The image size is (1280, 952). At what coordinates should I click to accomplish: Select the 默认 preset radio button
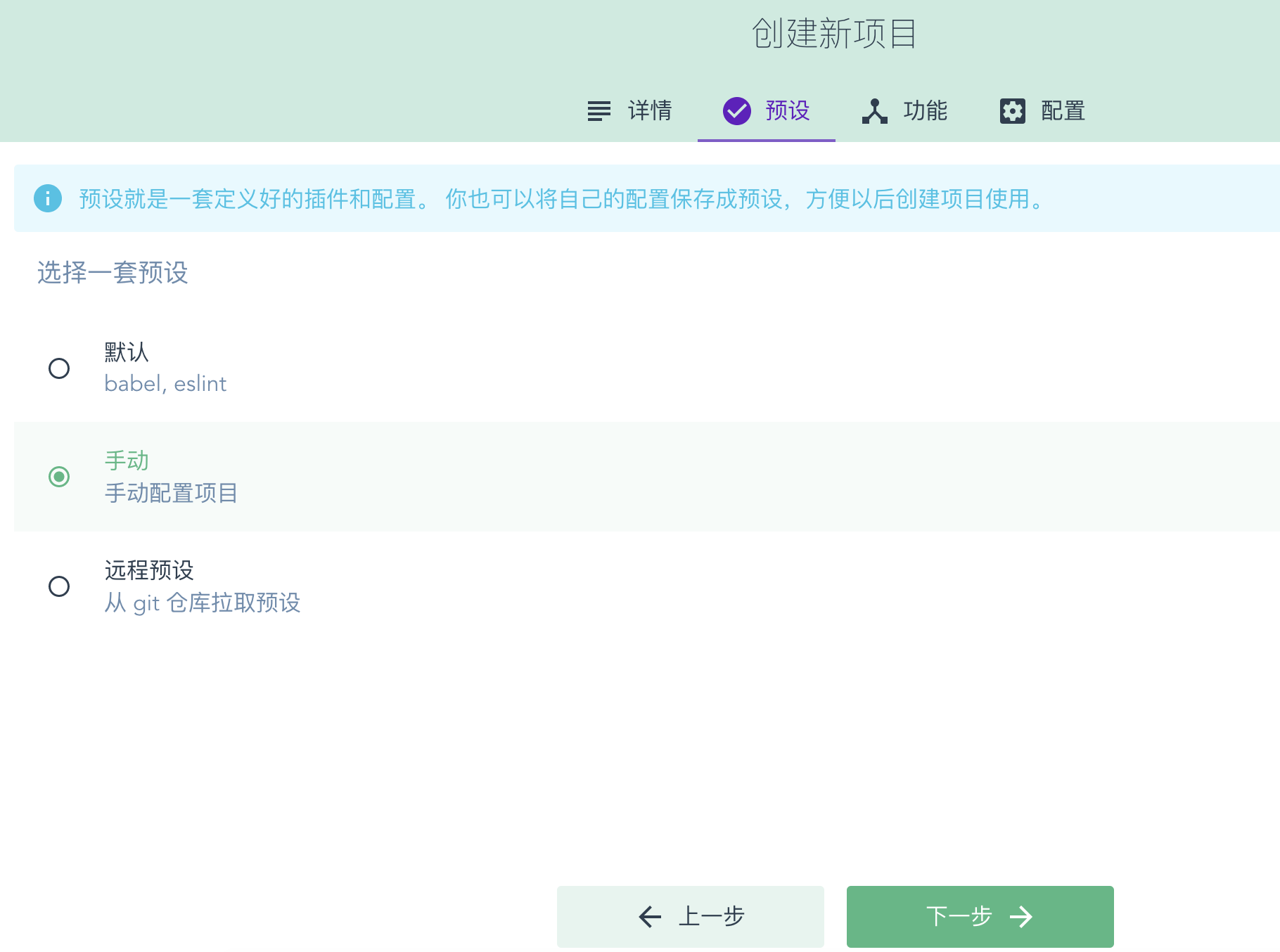(59, 368)
